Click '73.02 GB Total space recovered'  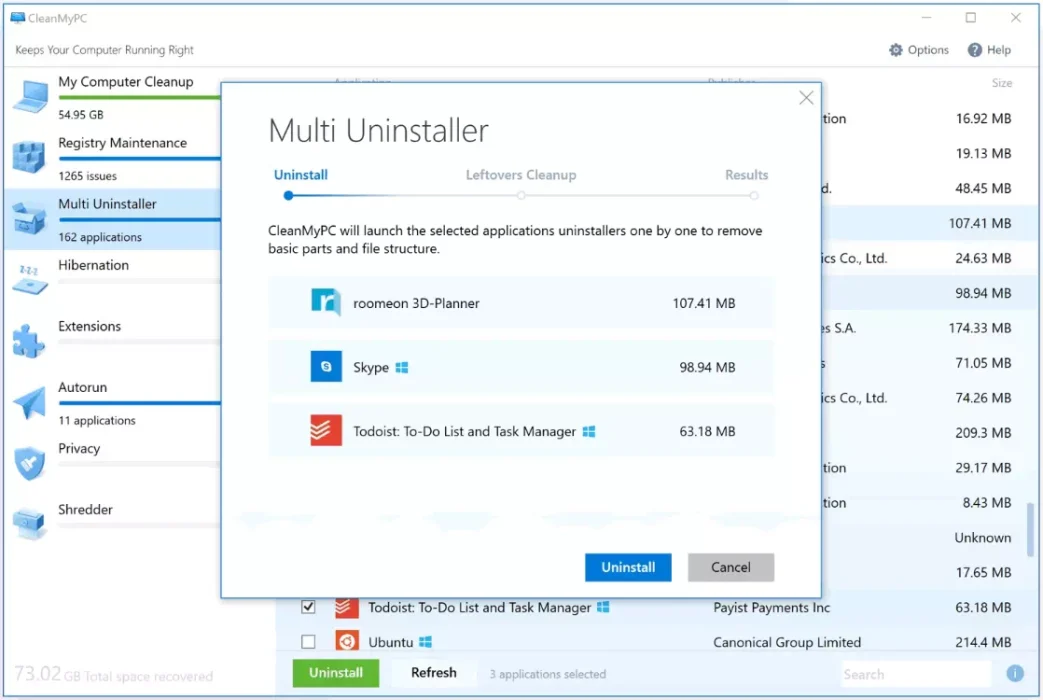tap(113, 675)
